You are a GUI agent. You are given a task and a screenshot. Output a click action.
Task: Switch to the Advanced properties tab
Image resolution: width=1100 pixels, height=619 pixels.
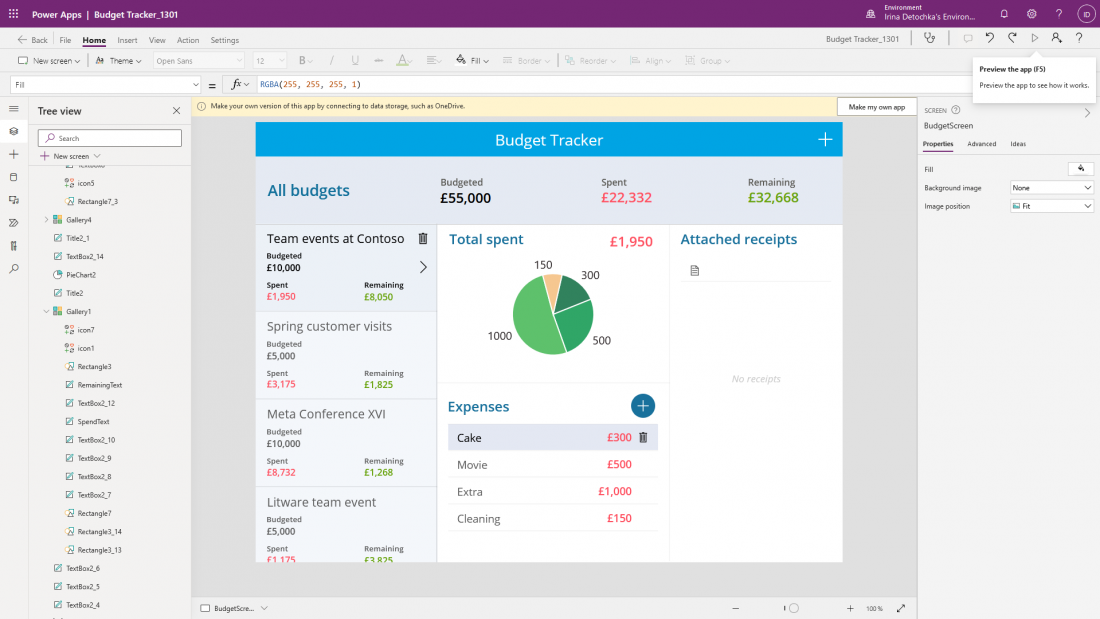(x=981, y=144)
